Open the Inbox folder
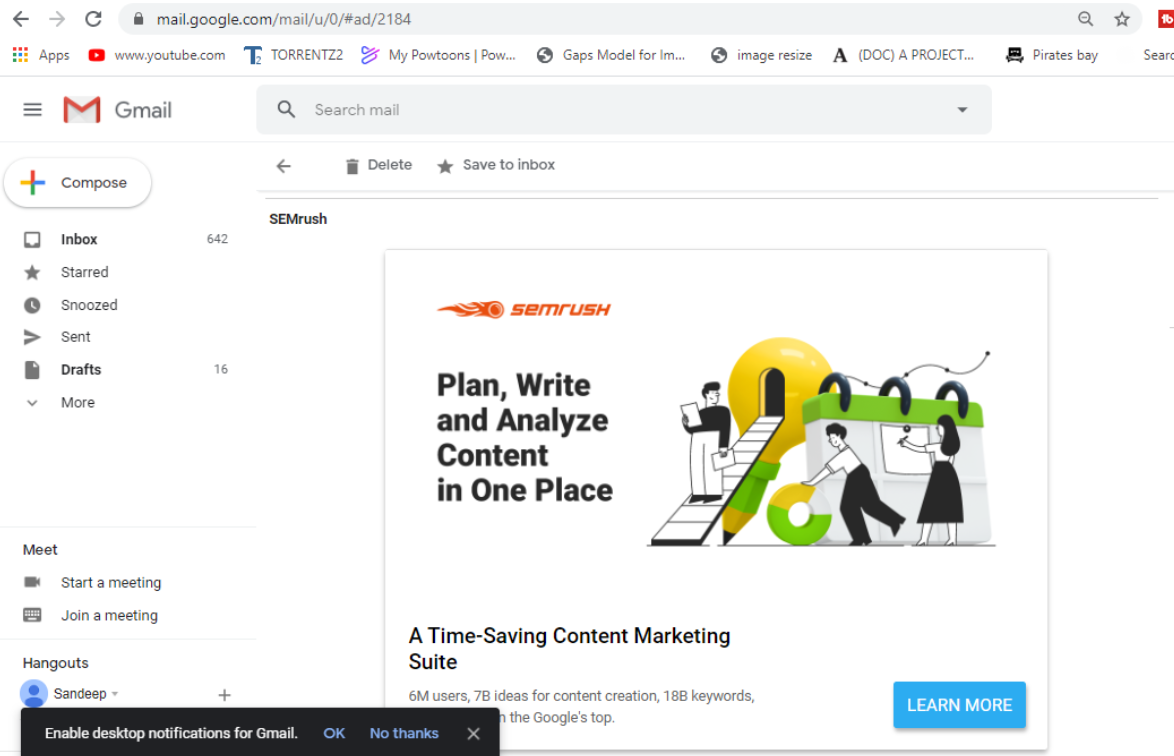This screenshot has height=756, width=1174. pos(79,239)
